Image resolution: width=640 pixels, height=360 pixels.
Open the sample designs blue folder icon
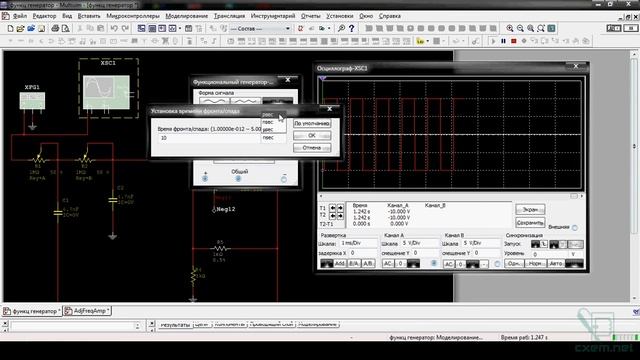pyautogui.click(x=31, y=29)
